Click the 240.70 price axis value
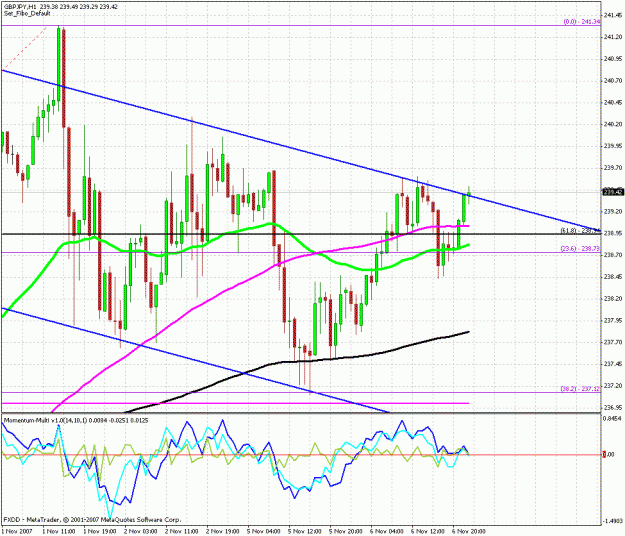Image resolution: width=625 pixels, height=536 pixels. click(613, 81)
